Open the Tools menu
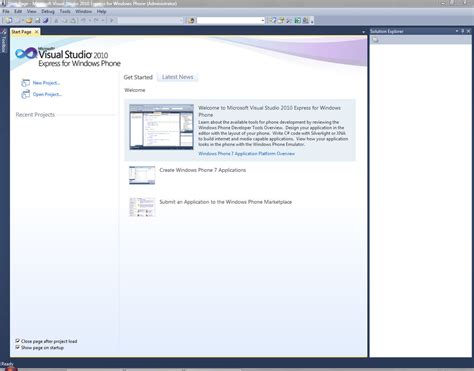474x371 pixels. tap(65, 11)
